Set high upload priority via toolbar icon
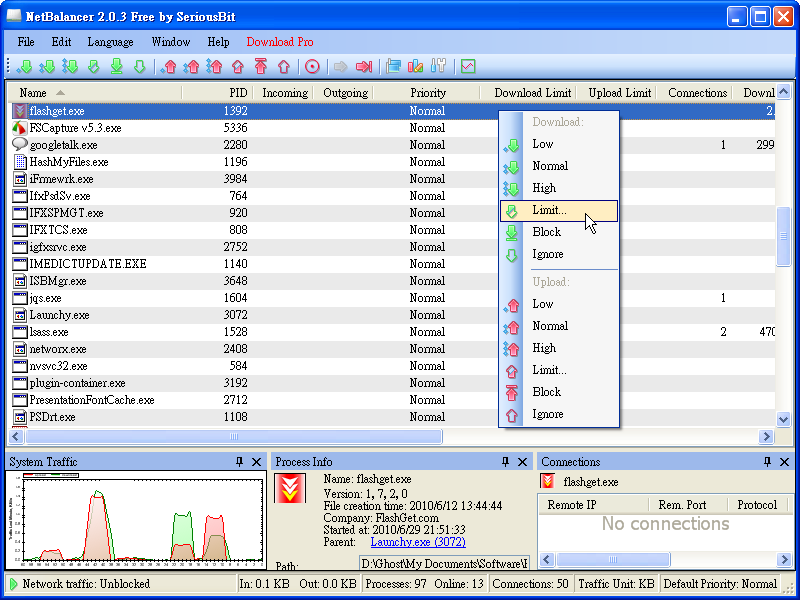Image resolution: width=800 pixels, height=600 pixels. pos(214,66)
